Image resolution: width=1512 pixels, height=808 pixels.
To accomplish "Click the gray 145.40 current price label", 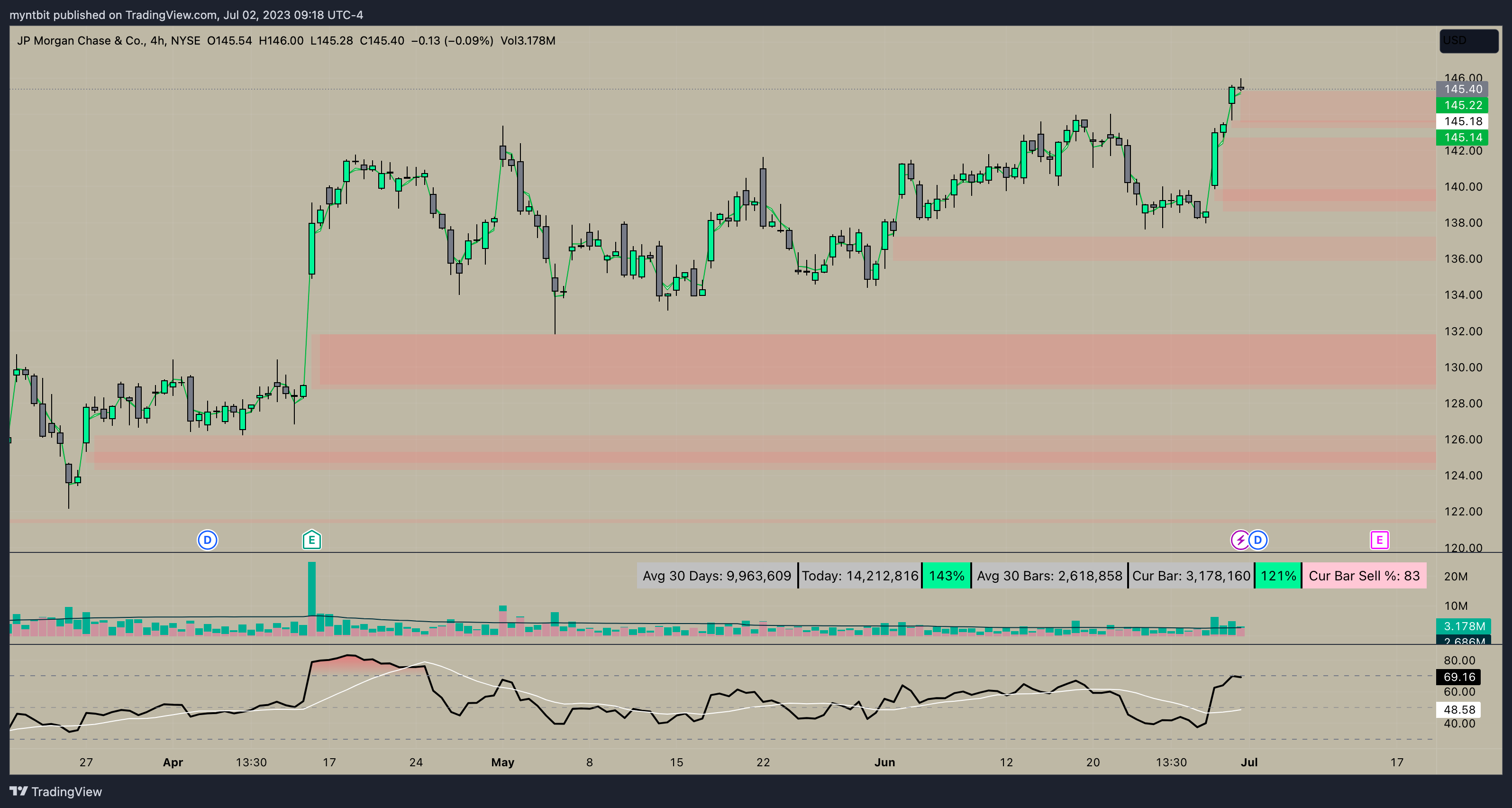I will (x=1463, y=89).
